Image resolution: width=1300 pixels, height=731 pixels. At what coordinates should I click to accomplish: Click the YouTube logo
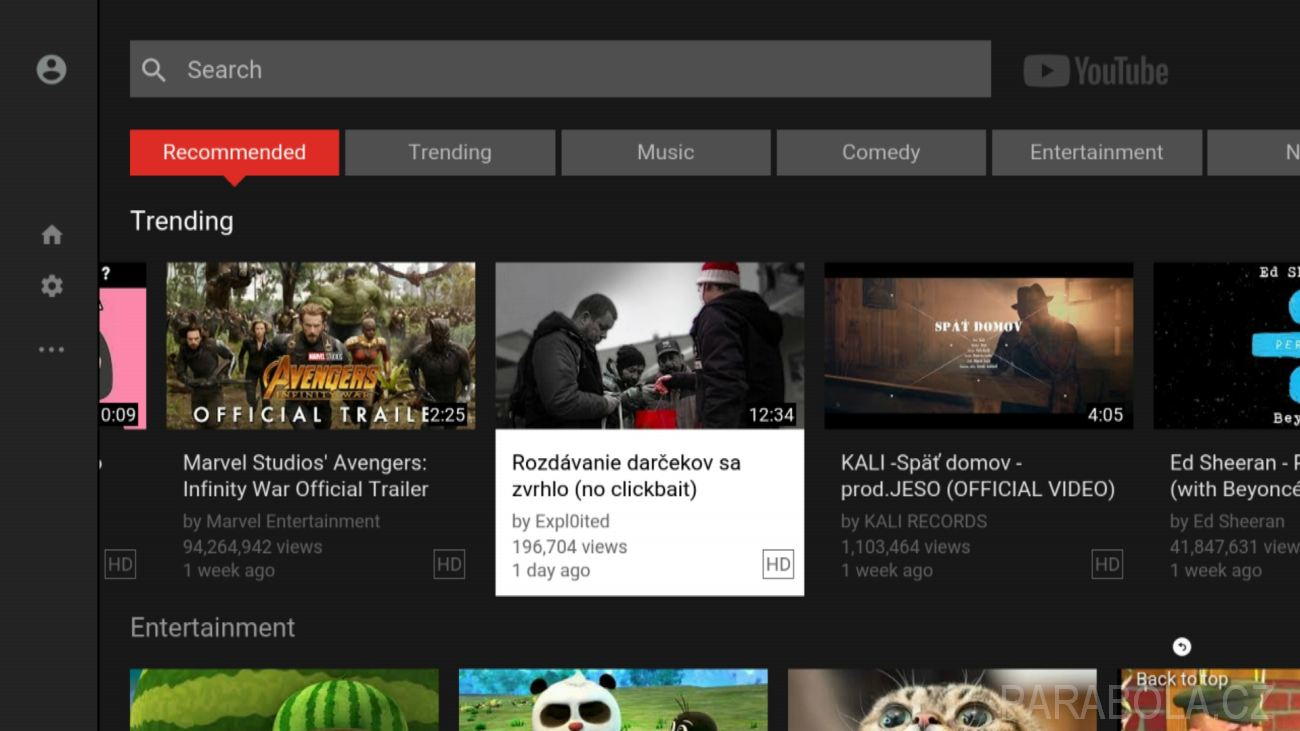(x=1096, y=71)
